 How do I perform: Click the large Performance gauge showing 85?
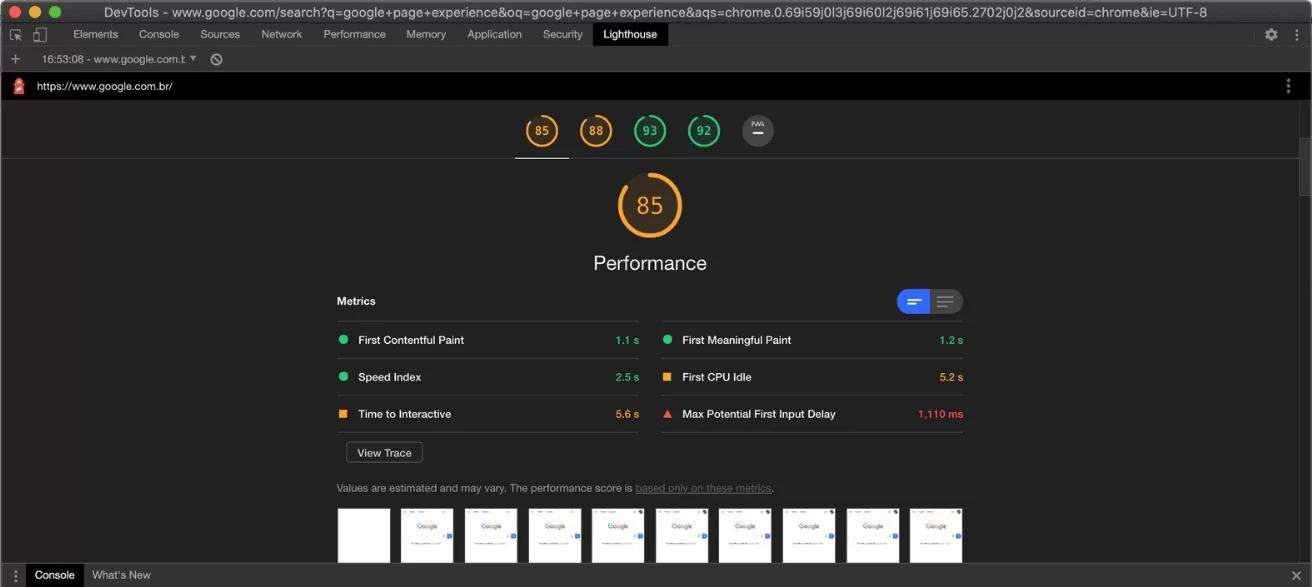[650, 205]
